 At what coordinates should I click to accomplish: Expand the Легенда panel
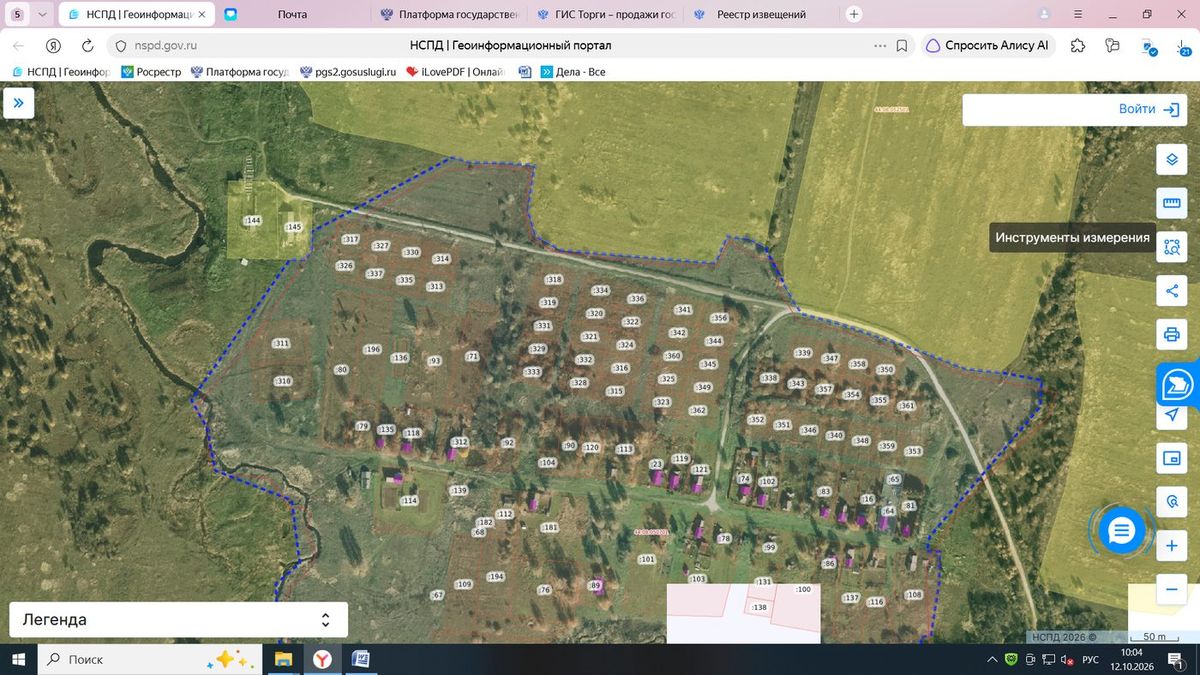click(x=178, y=620)
